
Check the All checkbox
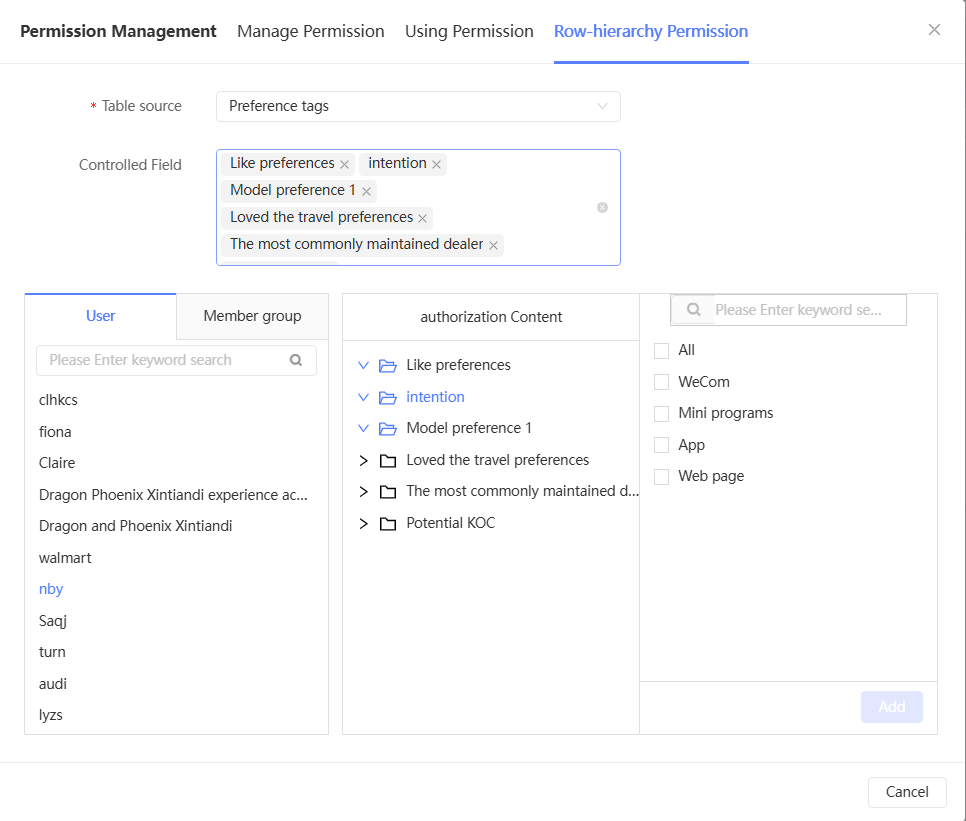click(661, 350)
